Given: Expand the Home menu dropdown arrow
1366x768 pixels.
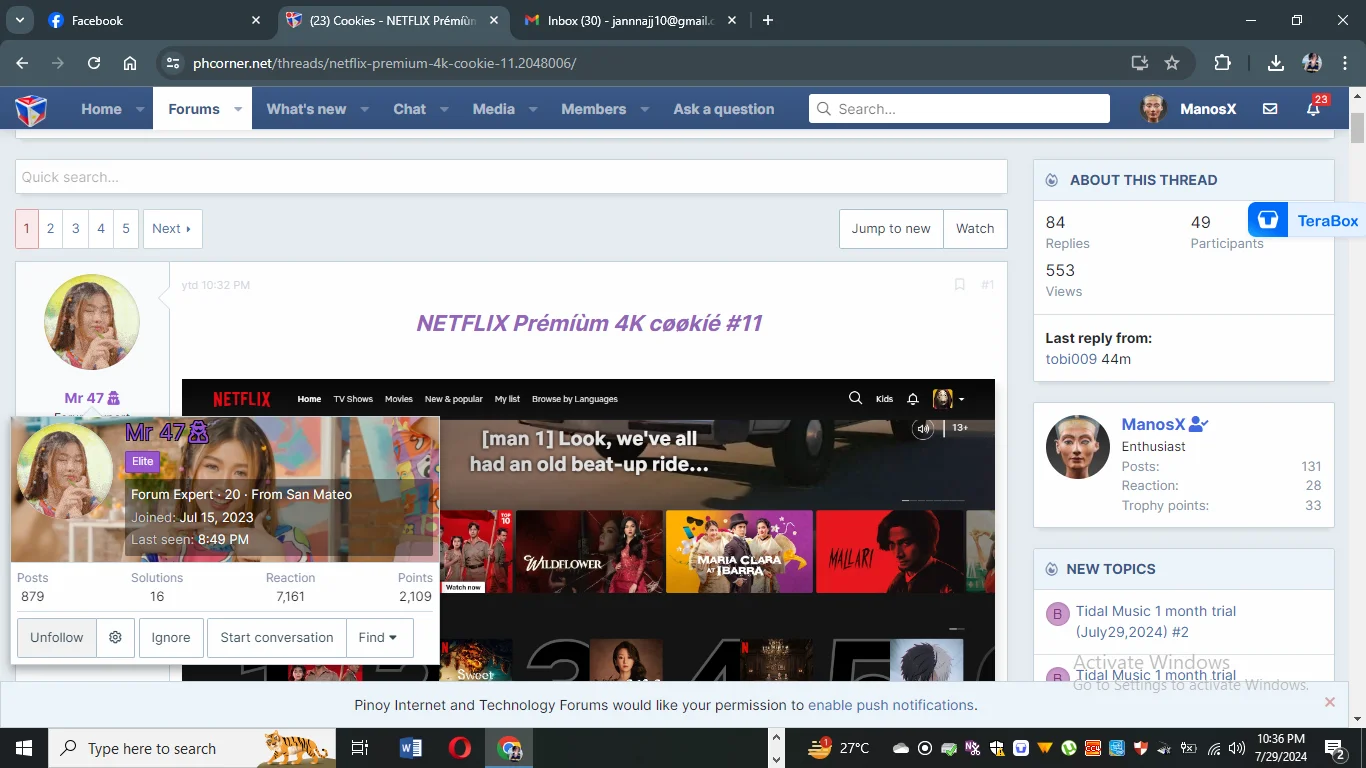Looking at the screenshot, I should point(140,109).
